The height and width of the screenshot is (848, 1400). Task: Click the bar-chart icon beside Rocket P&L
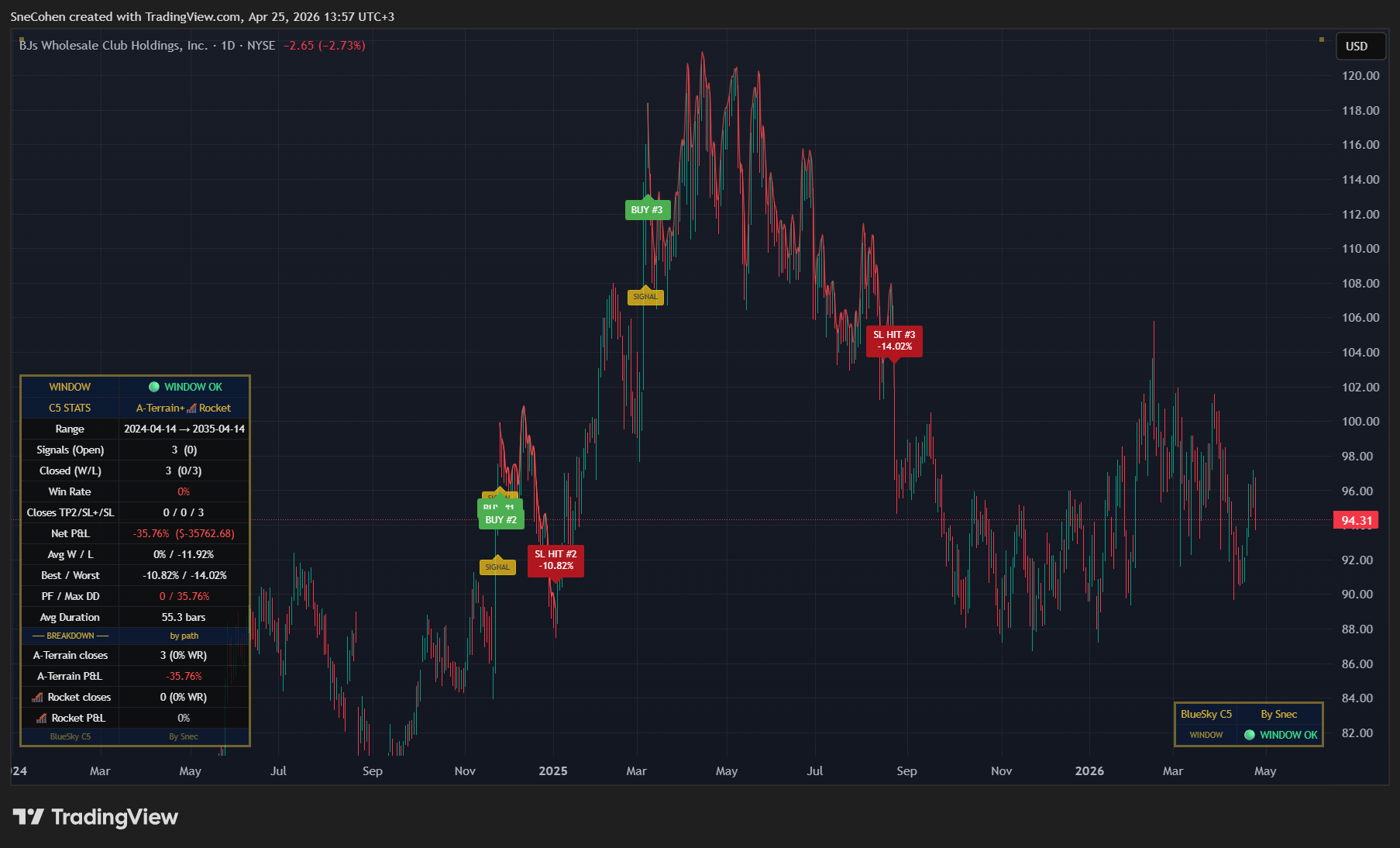(41, 718)
